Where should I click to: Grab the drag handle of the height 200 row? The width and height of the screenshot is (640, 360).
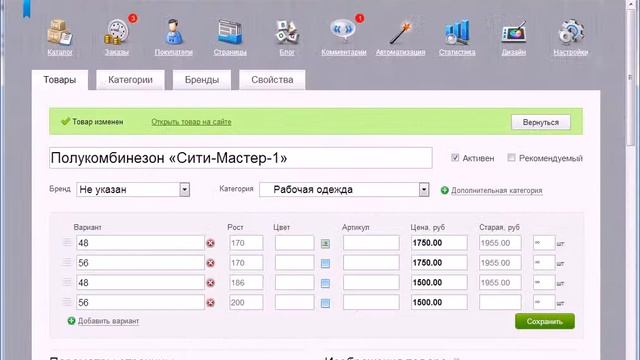pyautogui.click(x=67, y=302)
